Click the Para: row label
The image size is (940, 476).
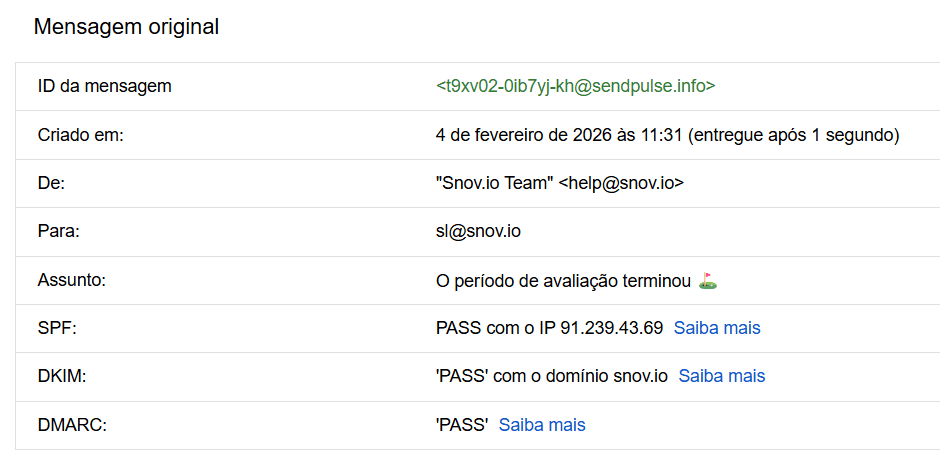click(x=58, y=231)
